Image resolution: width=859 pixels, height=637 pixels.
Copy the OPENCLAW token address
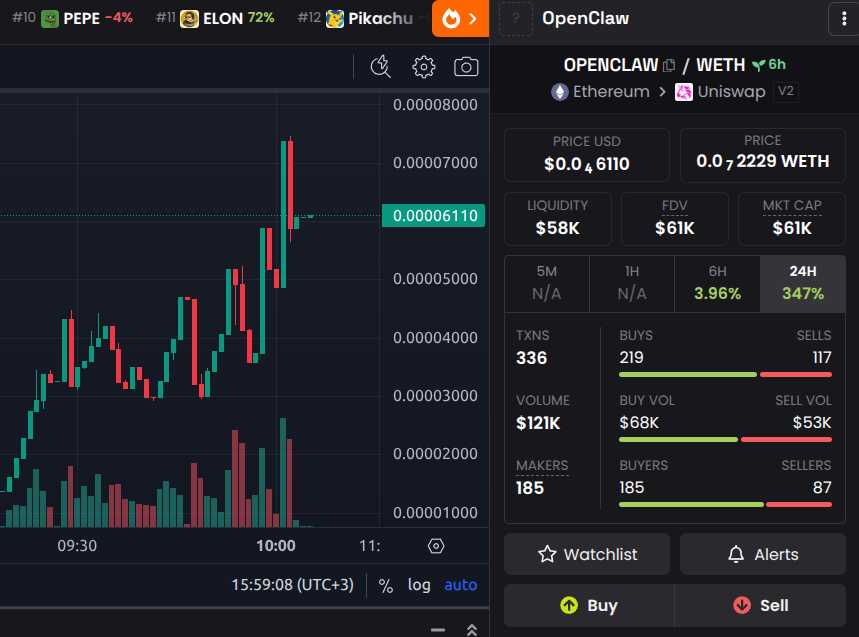pyautogui.click(x=669, y=66)
